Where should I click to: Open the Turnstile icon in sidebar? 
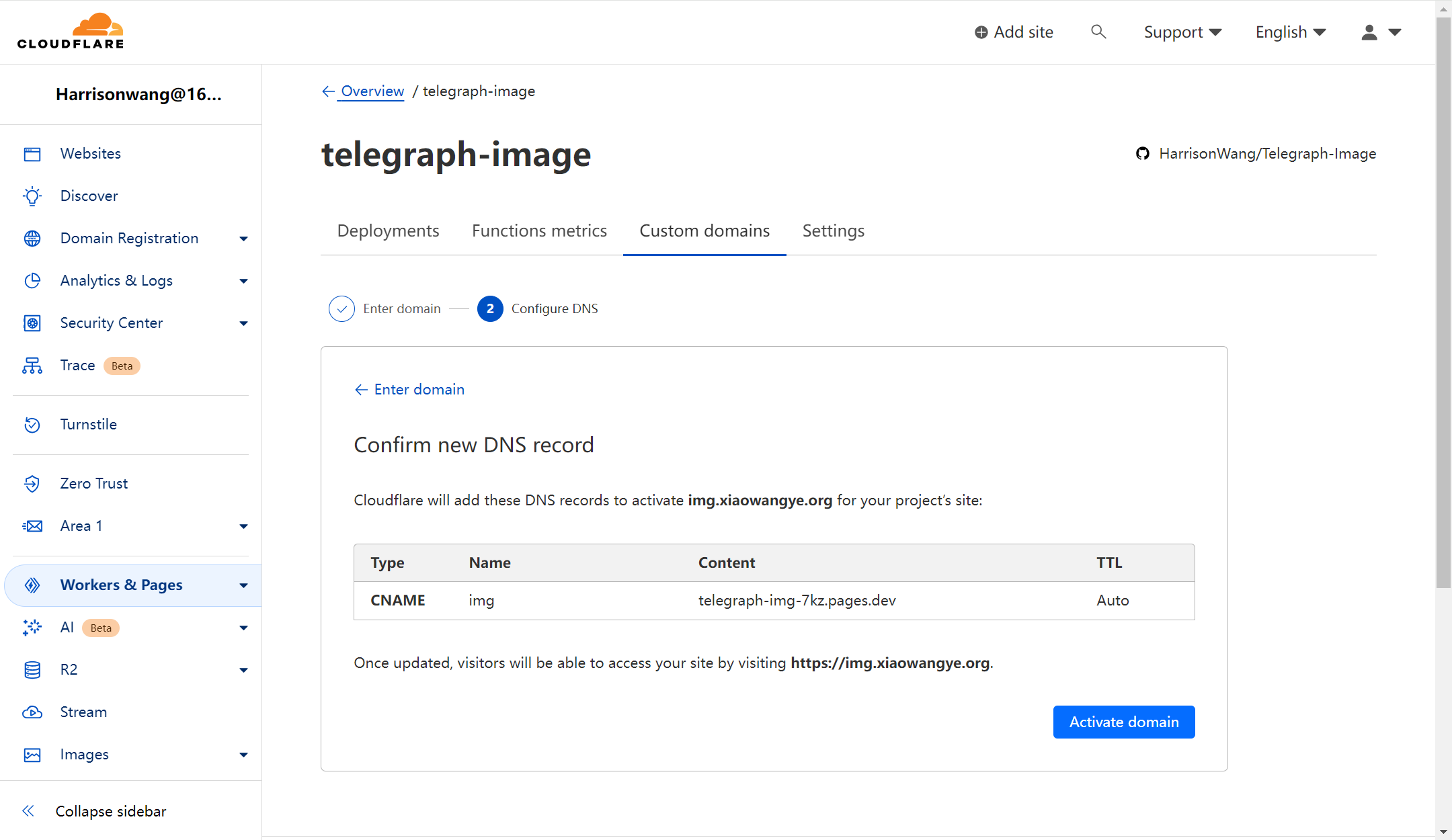[32, 425]
